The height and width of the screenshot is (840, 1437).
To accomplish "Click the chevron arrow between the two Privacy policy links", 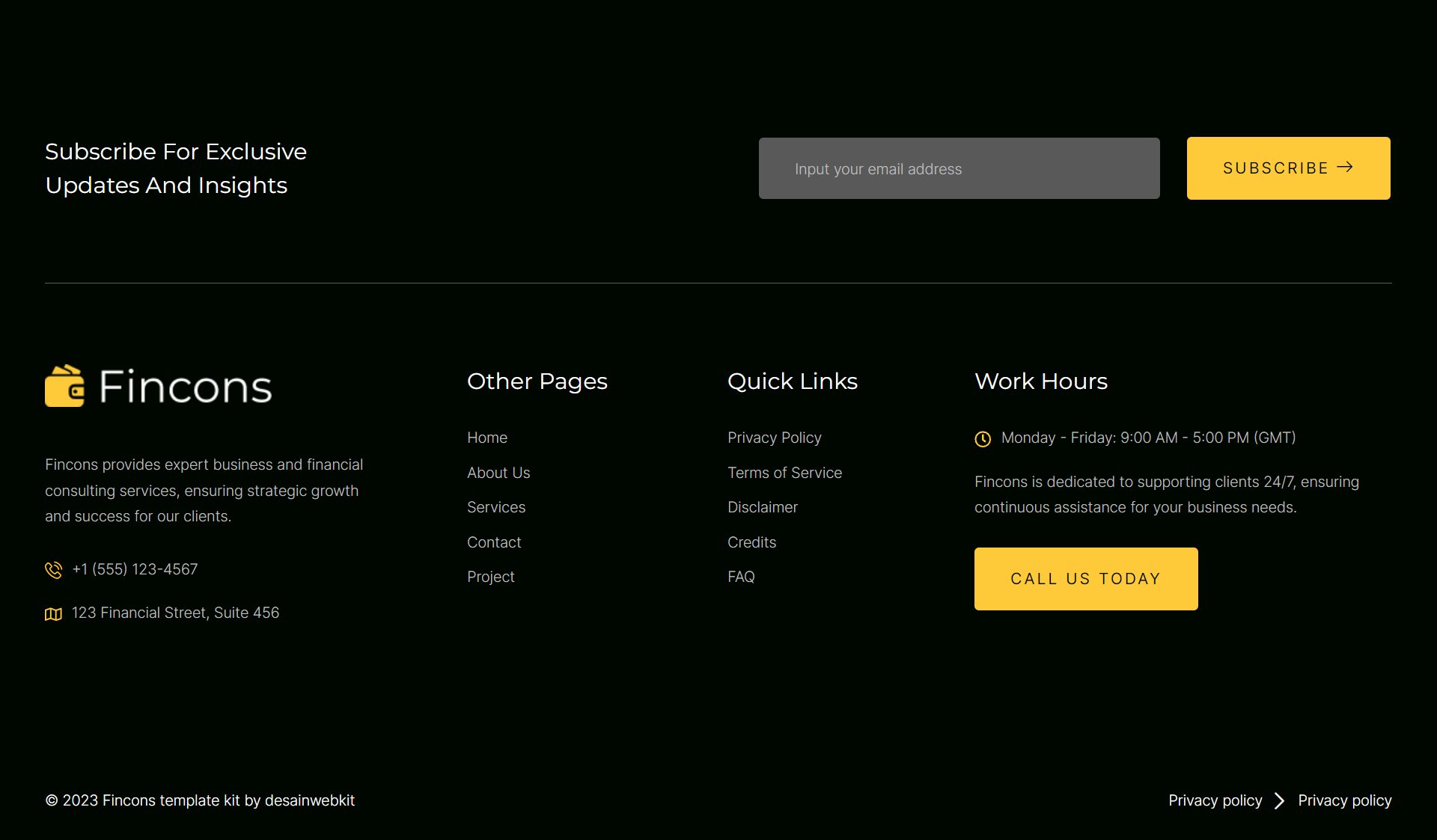I will (x=1280, y=800).
